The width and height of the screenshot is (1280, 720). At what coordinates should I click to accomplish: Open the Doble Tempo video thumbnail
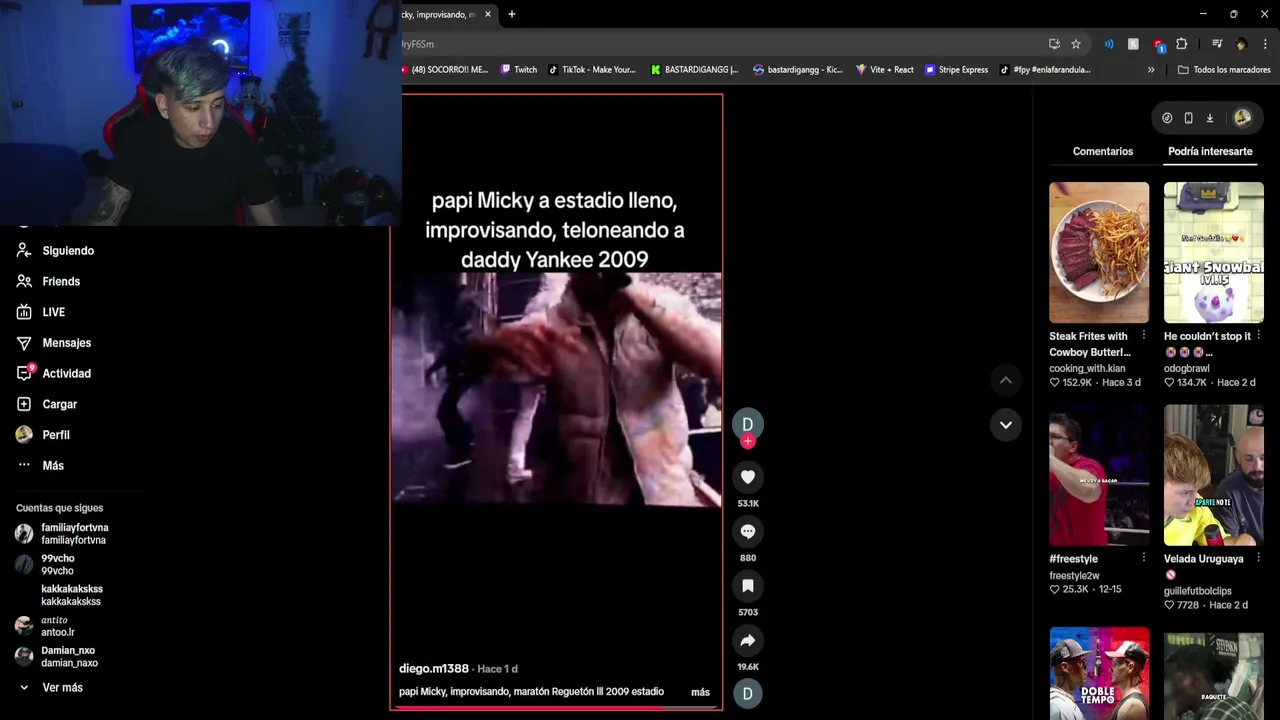pyautogui.click(x=1099, y=674)
